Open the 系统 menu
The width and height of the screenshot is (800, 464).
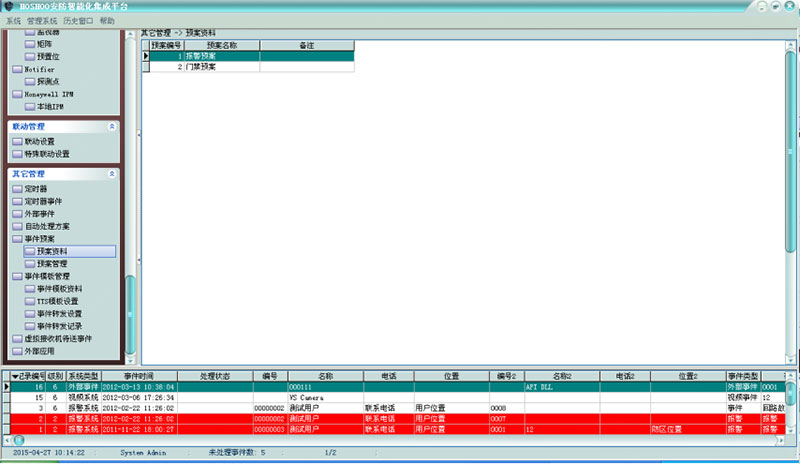13,20
